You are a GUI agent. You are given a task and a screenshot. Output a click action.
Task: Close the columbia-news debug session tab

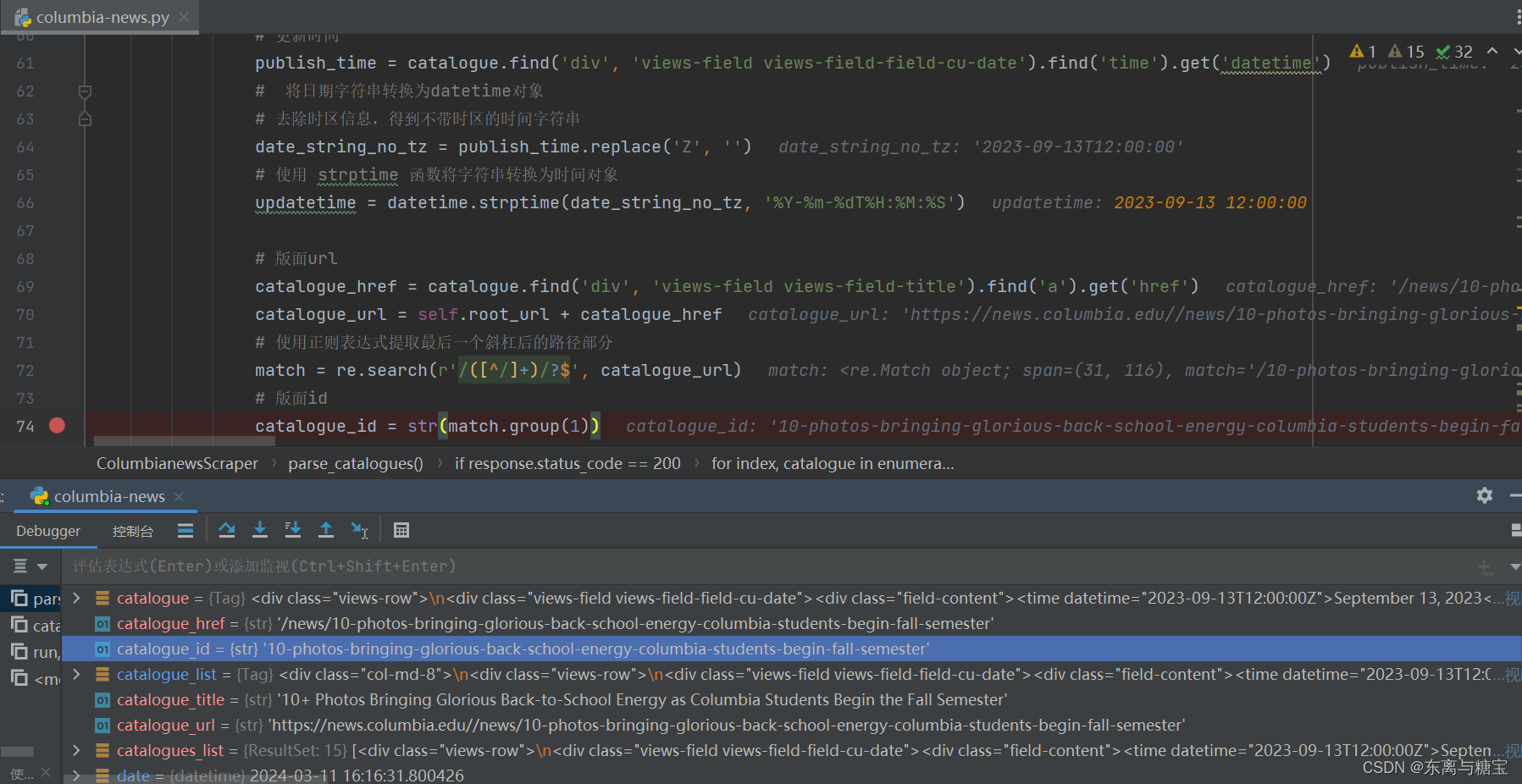(x=179, y=497)
